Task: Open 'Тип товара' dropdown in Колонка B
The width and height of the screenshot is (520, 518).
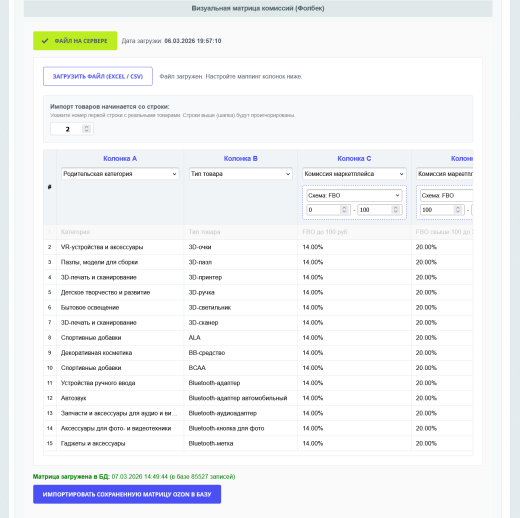Action: point(241,174)
